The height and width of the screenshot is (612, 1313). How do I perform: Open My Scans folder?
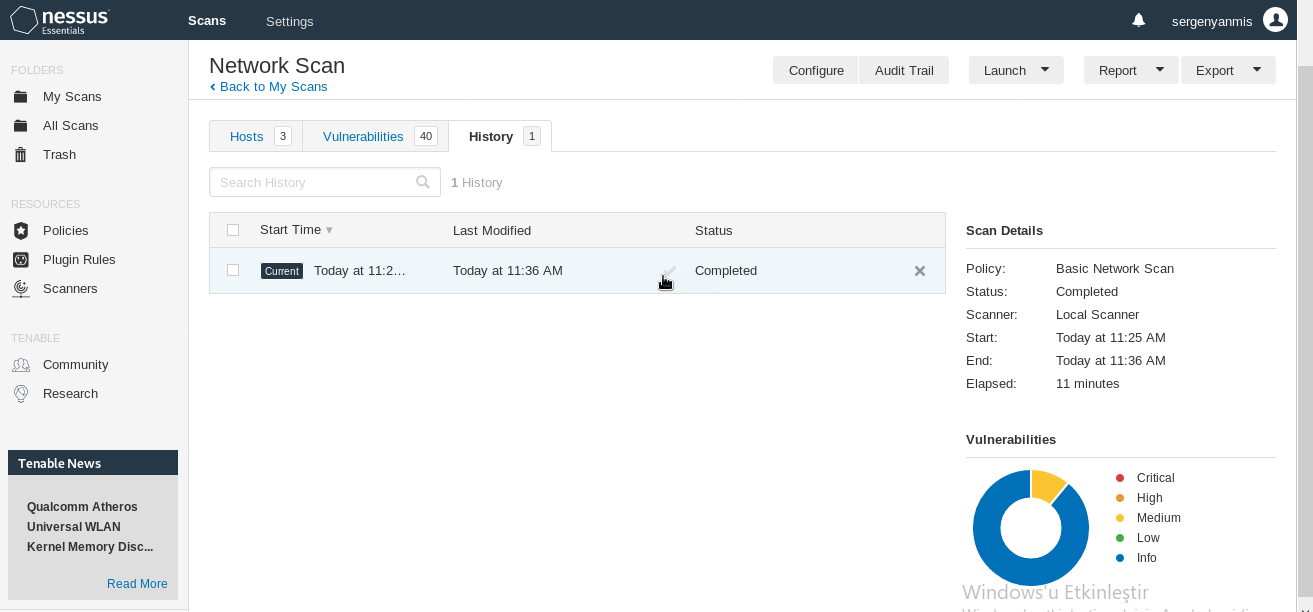tap(72, 97)
